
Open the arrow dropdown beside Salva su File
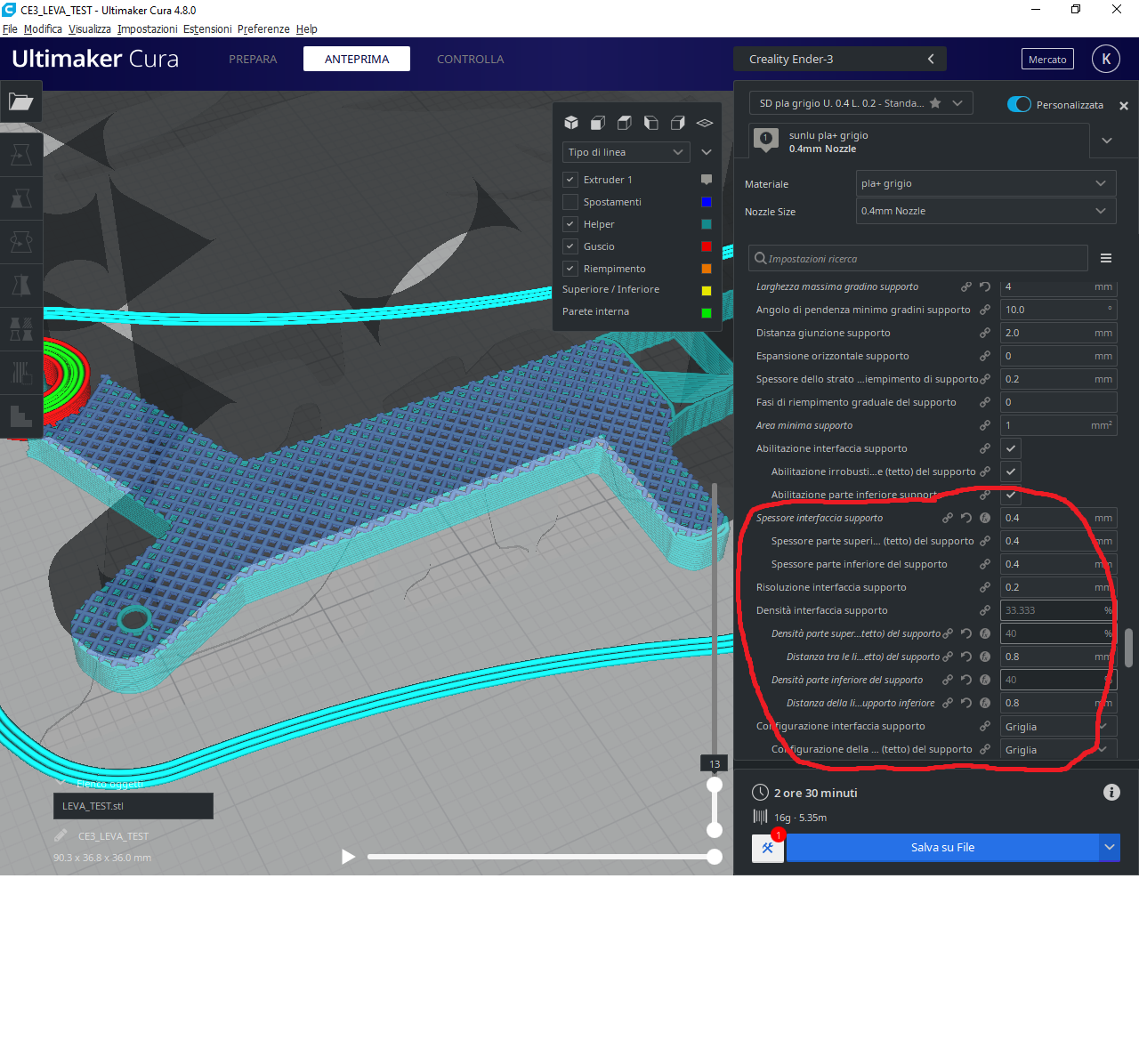click(1110, 848)
